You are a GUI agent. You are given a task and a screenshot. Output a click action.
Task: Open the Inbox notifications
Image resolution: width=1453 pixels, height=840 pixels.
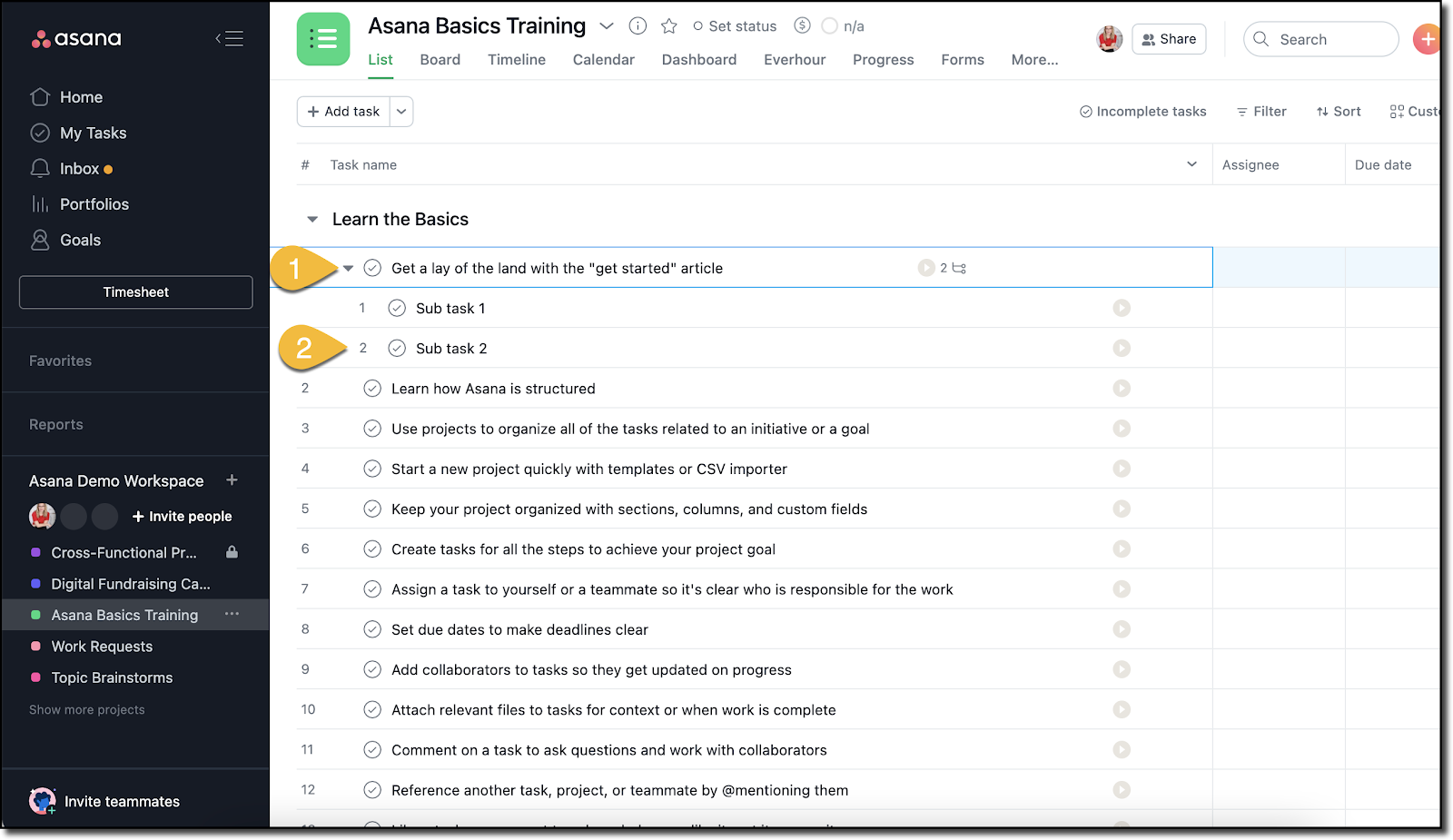[x=71, y=169]
